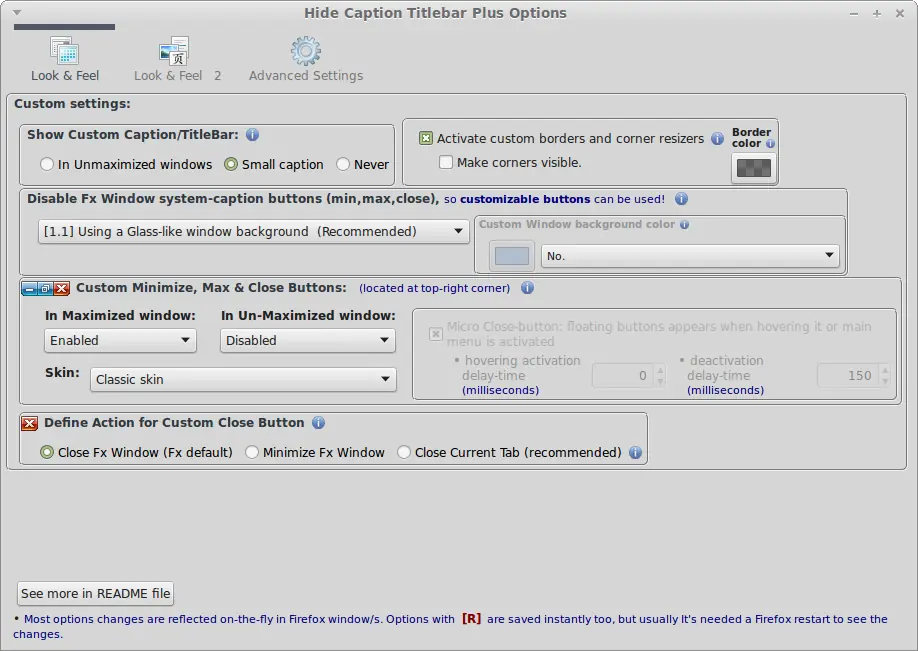The height and width of the screenshot is (651, 918).
Task: Click the red [R] marker in footer note
Action: 471,619
